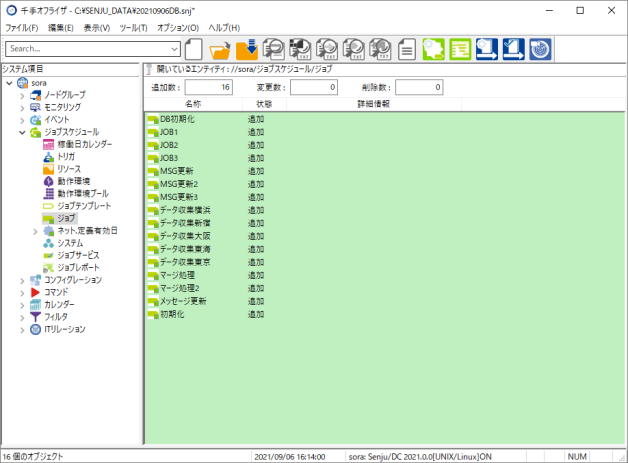This screenshot has height=463, width=628.
Task: Click the gray lined document toolbar icon
Action: pyautogui.click(x=407, y=49)
